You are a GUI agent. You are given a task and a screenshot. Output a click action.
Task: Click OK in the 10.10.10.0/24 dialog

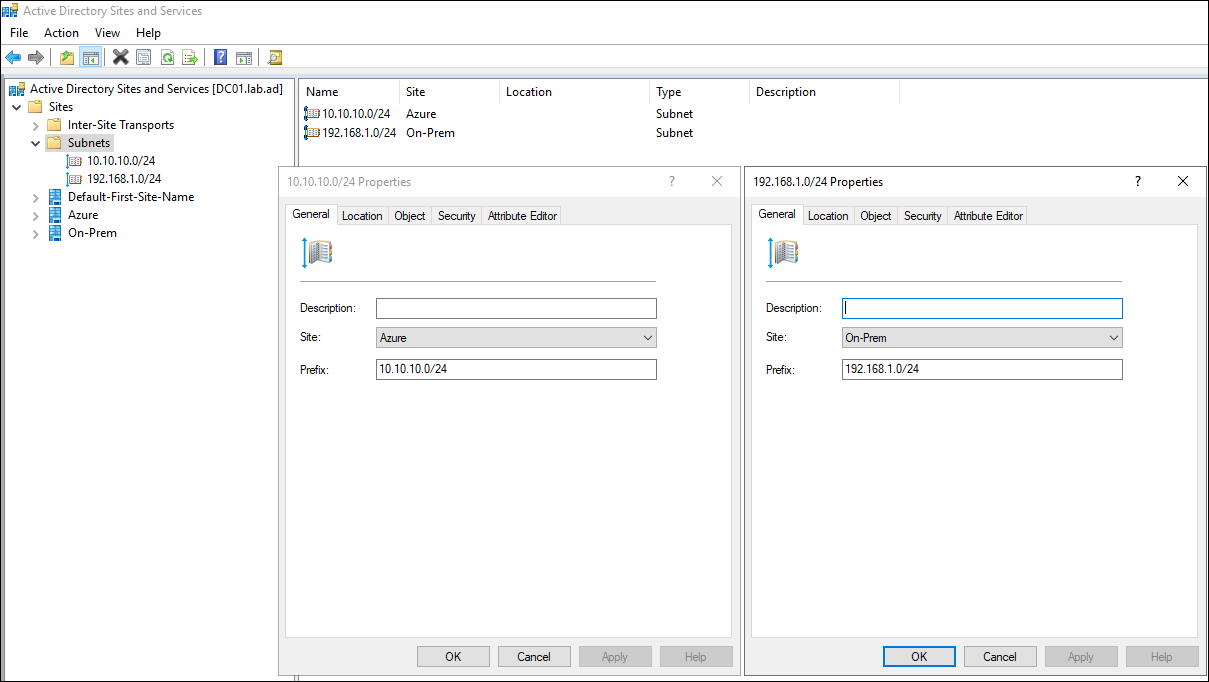pos(453,656)
